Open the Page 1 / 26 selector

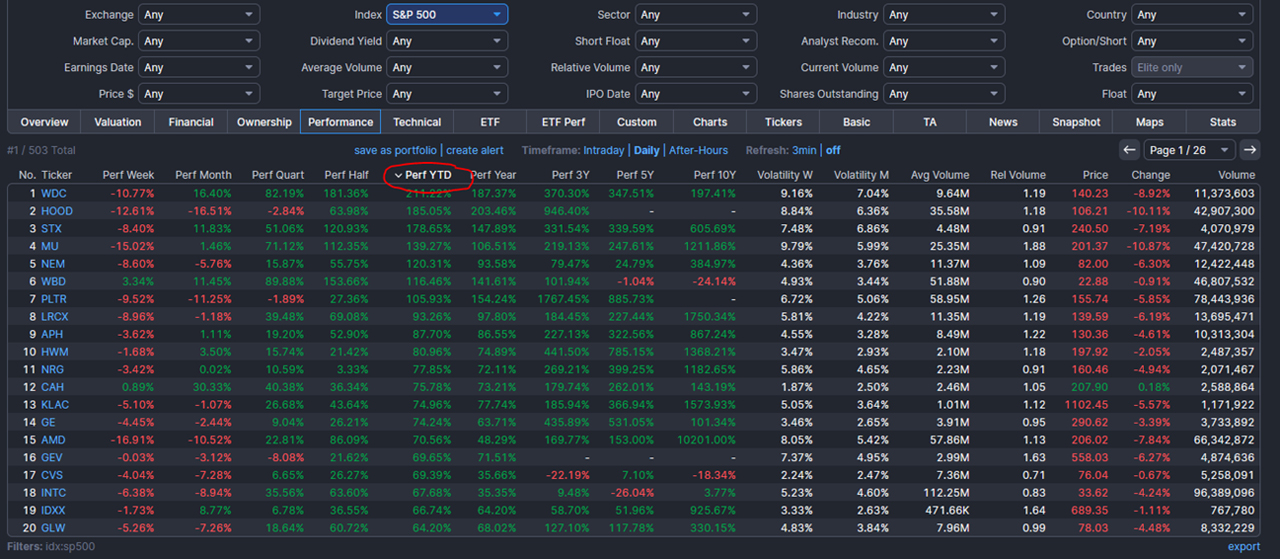1190,150
